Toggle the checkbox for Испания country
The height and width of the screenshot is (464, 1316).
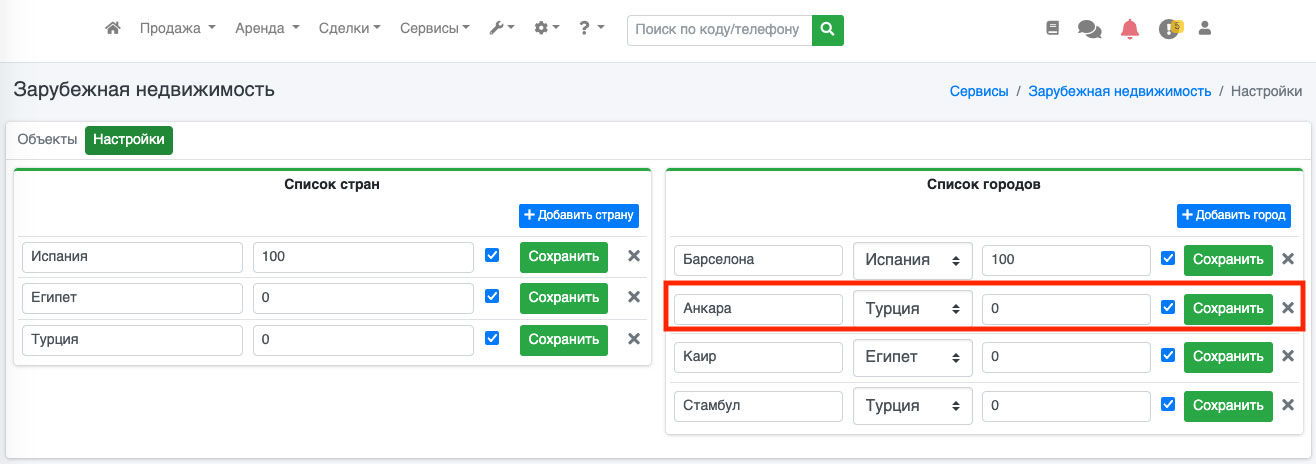click(492, 256)
